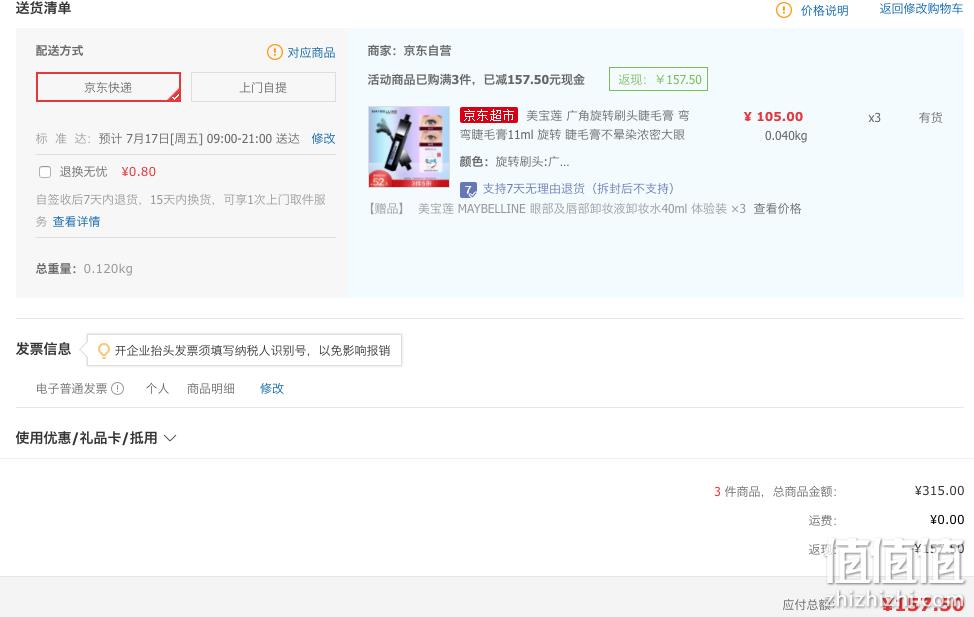Screen dimensions: 974x617
Task: Open the Maybelline mascara product thumbnail
Action: pyautogui.click(x=409, y=147)
